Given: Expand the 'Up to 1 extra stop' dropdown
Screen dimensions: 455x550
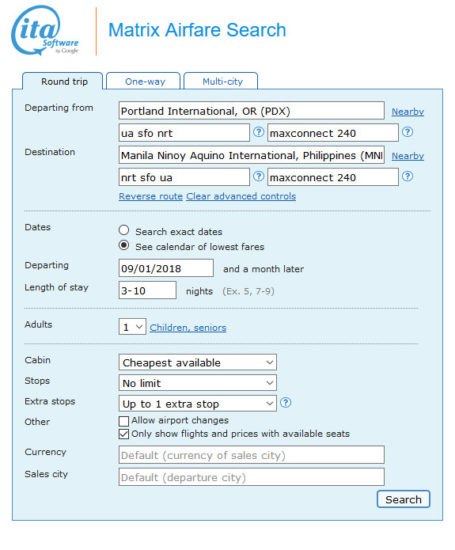Looking at the screenshot, I should coord(198,403).
